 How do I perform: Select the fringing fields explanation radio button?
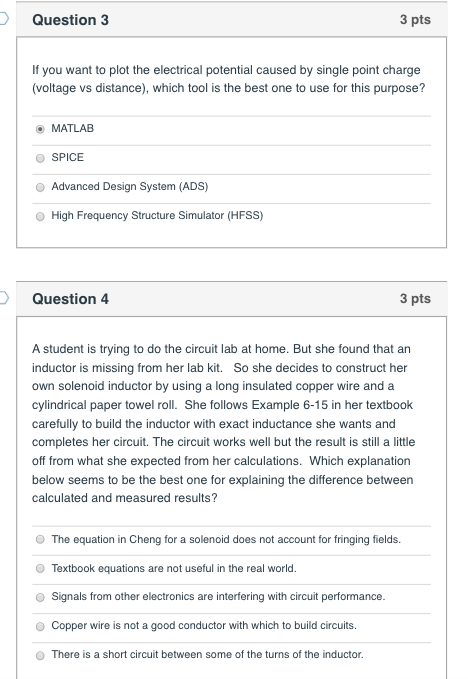tap(40, 539)
